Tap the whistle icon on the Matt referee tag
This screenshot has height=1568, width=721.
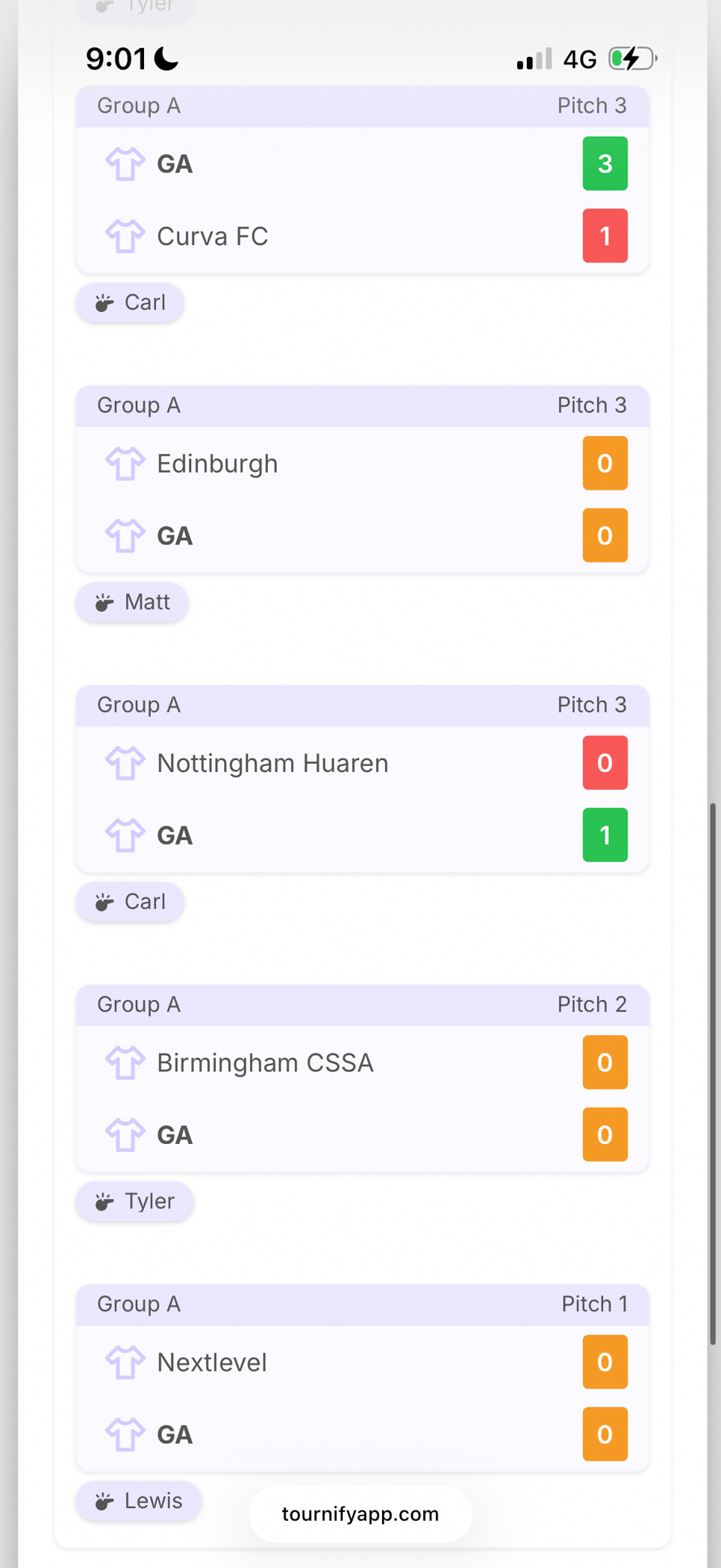(104, 602)
